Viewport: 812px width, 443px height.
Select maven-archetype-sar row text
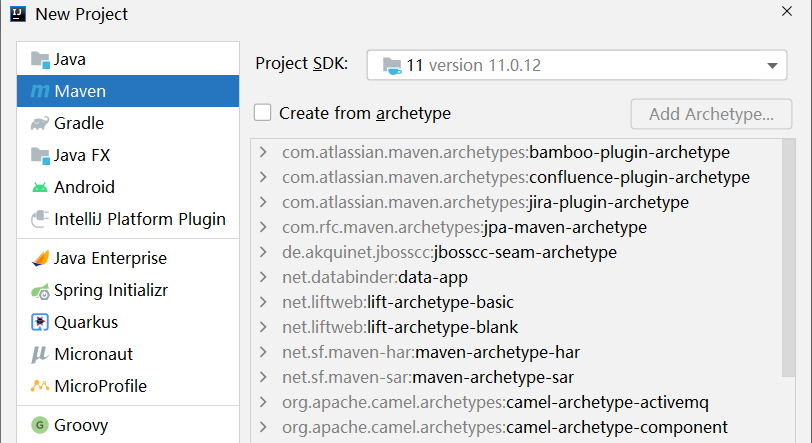pos(428,377)
